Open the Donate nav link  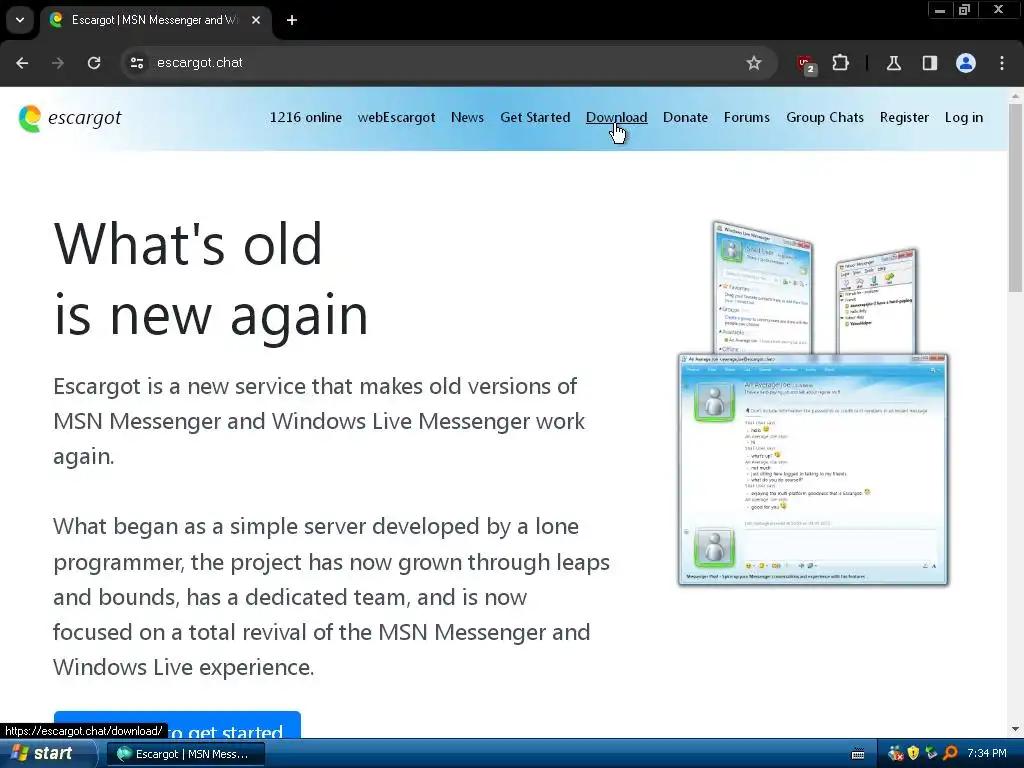pyautogui.click(x=685, y=118)
